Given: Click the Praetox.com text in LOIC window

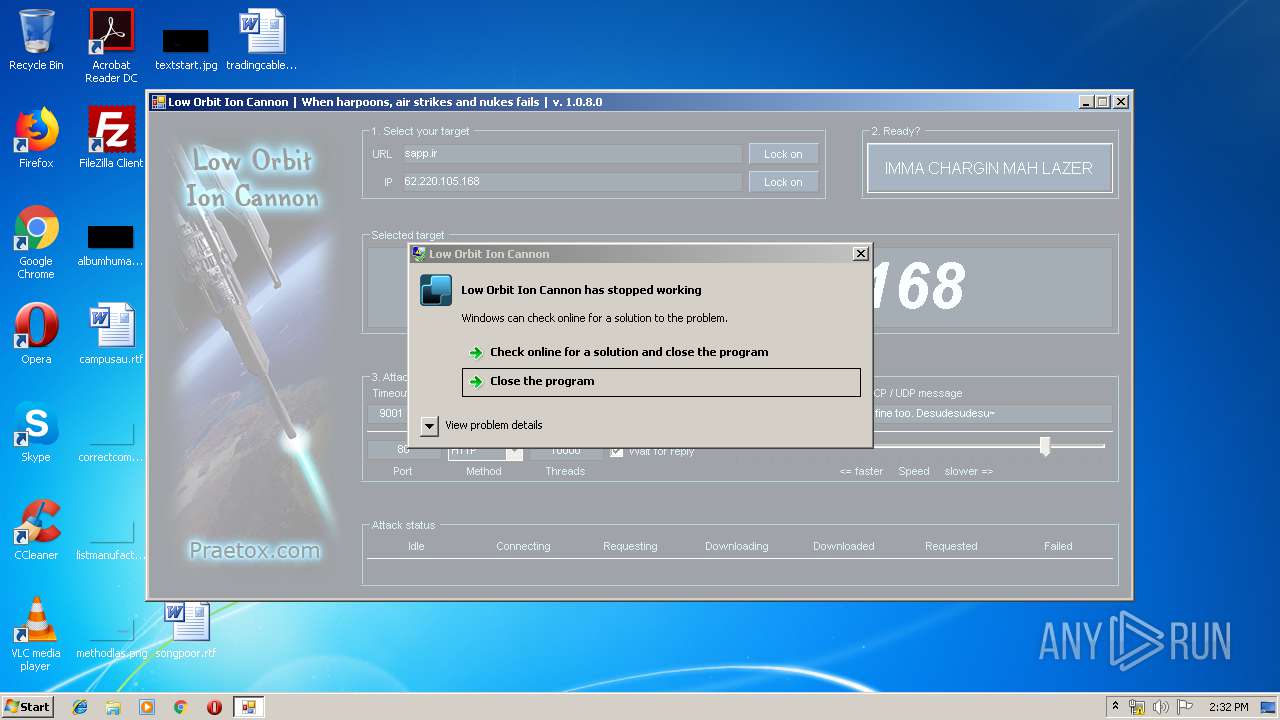Looking at the screenshot, I should 255,550.
